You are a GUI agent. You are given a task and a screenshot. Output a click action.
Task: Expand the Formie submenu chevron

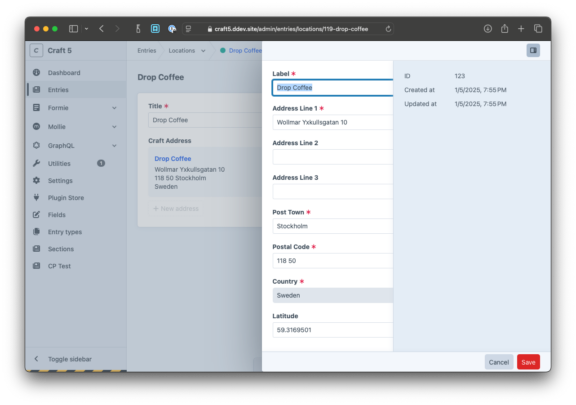tap(114, 108)
